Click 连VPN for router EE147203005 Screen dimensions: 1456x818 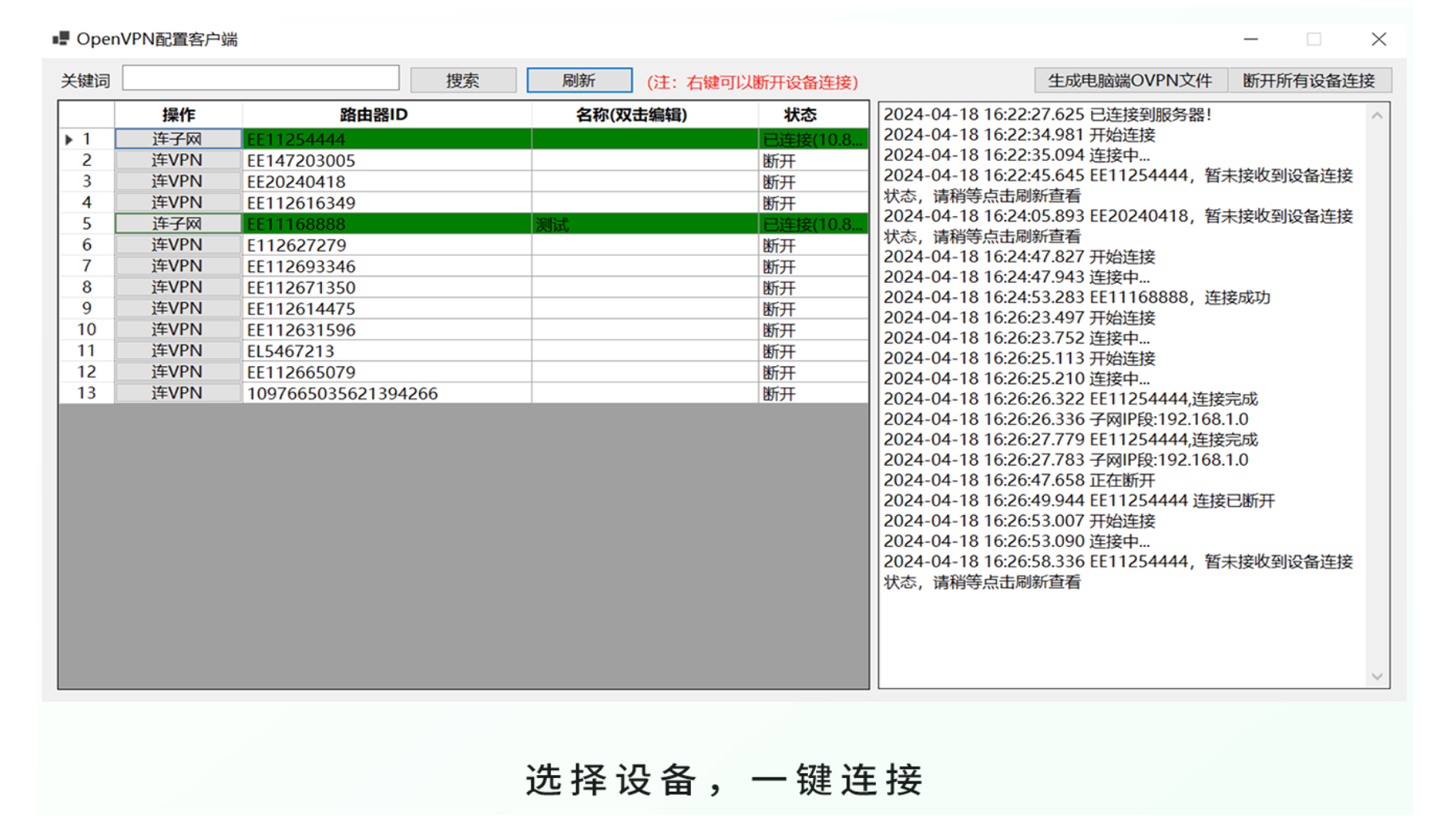[177, 160]
